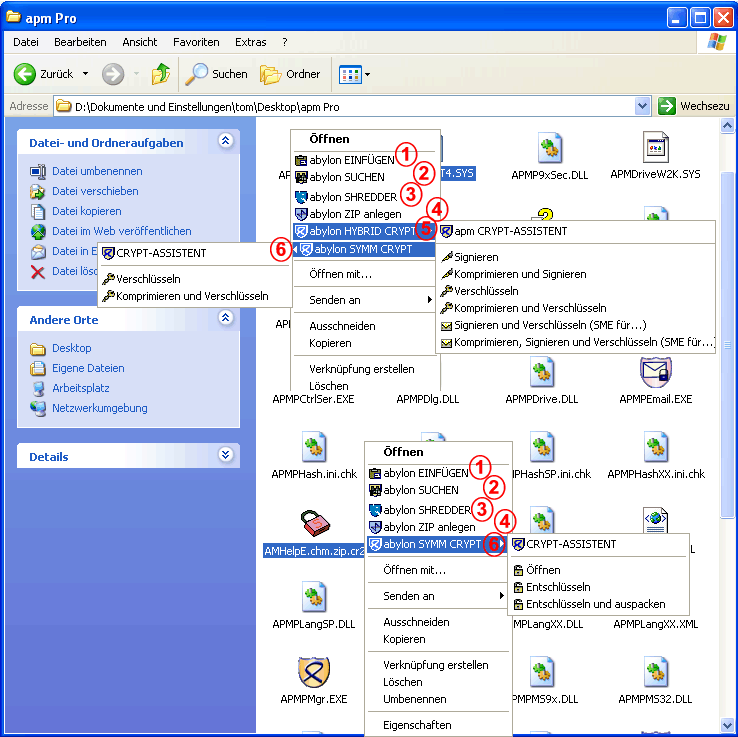Click the grey forward arrow button
Image resolution: width=738 pixels, height=737 pixels.
pyautogui.click(x=113, y=74)
